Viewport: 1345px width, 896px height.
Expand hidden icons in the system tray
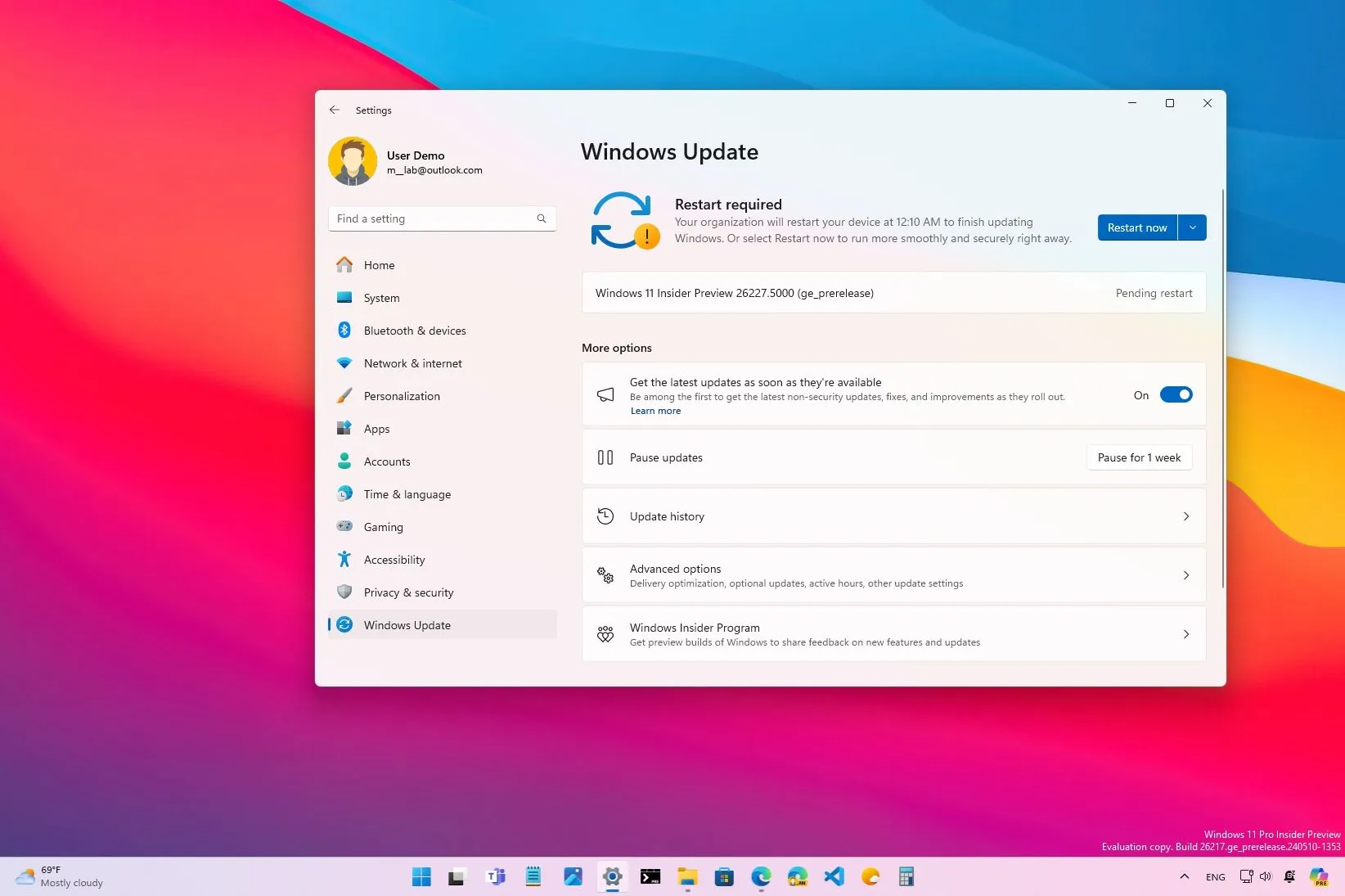1184,876
